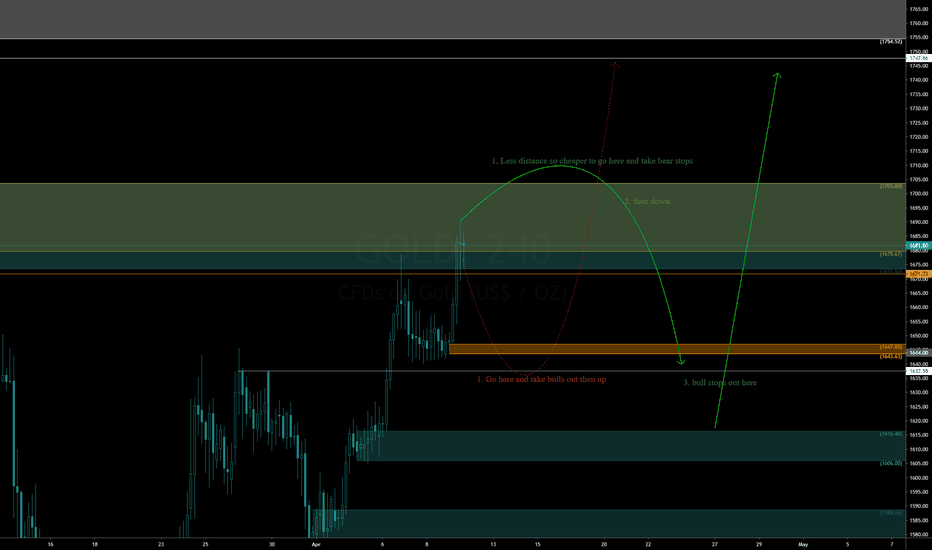The width and height of the screenshot is (932, 550).
Task: Click the (1616.40) teal zone label
Action: pyautogui.click(x=891, y=434)
